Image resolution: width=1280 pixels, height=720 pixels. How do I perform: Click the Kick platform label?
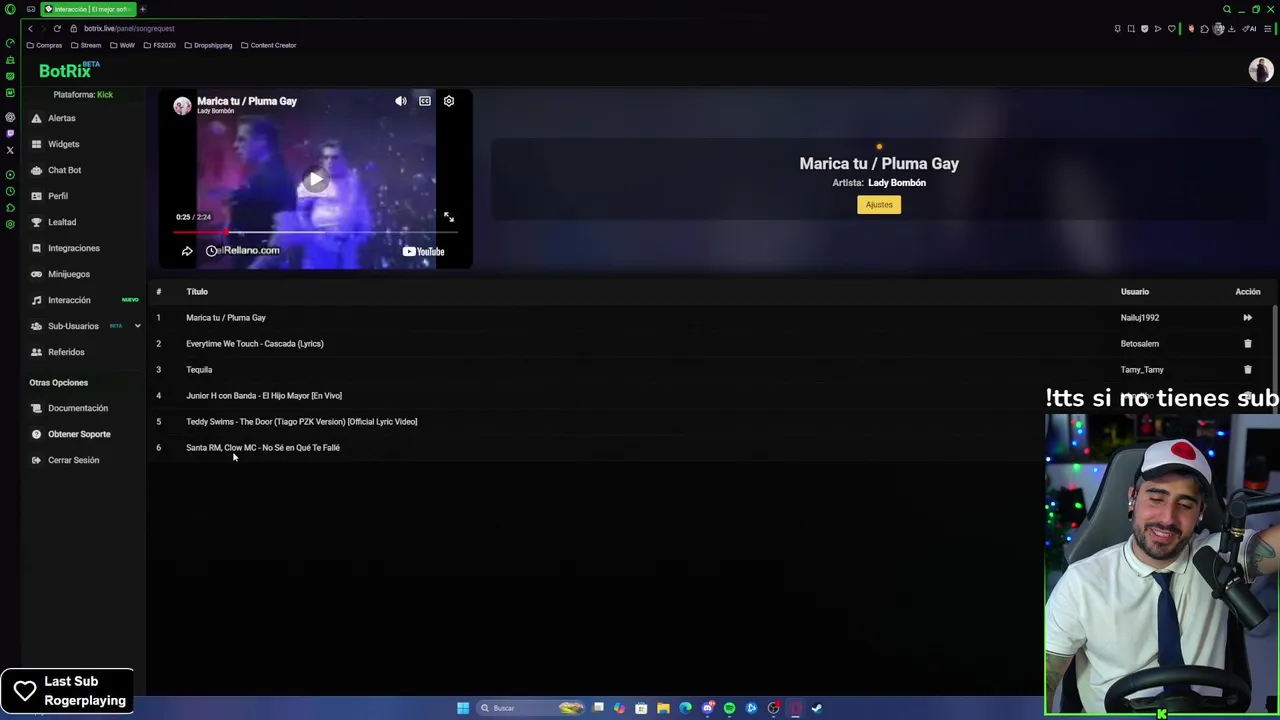[x=105, y=94]
